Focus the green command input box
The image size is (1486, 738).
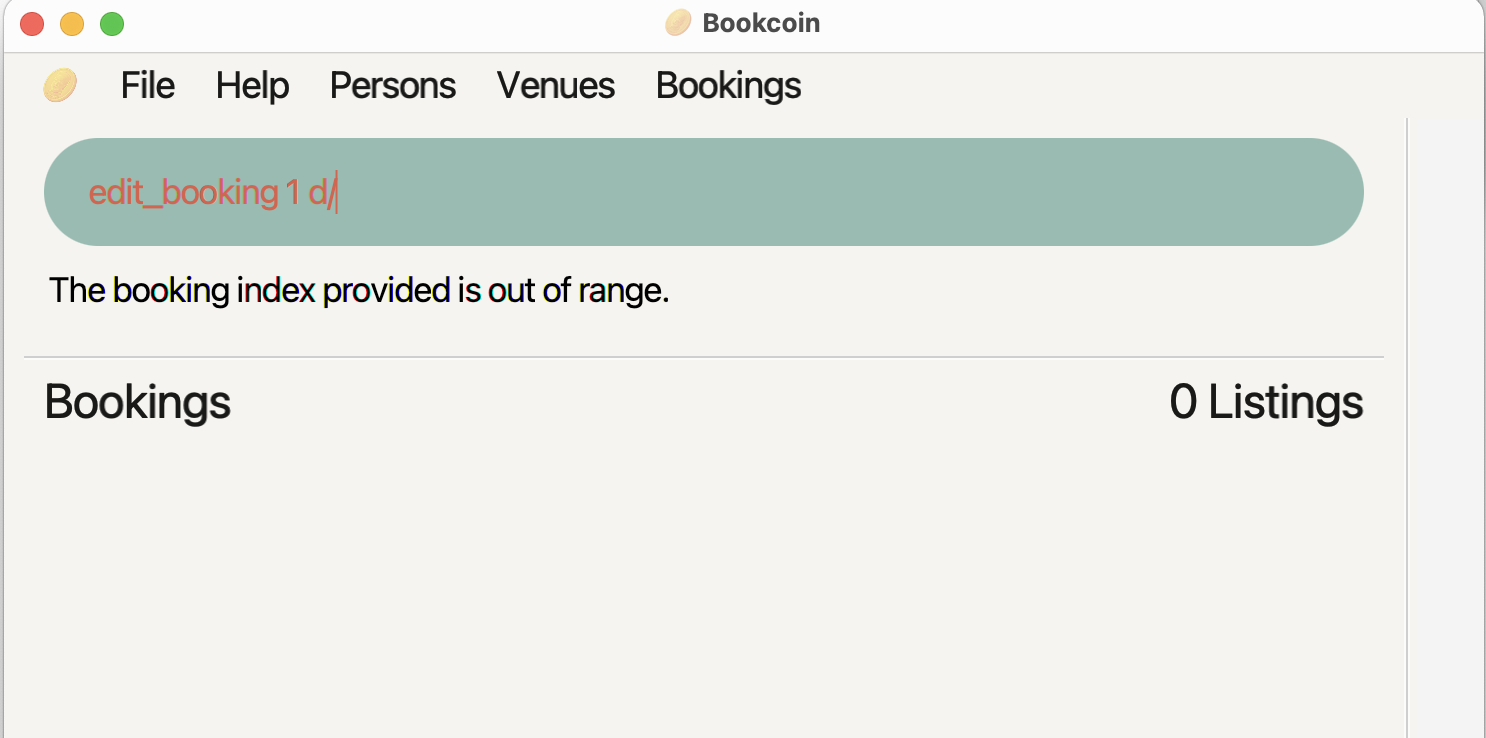tap(704, 192)
